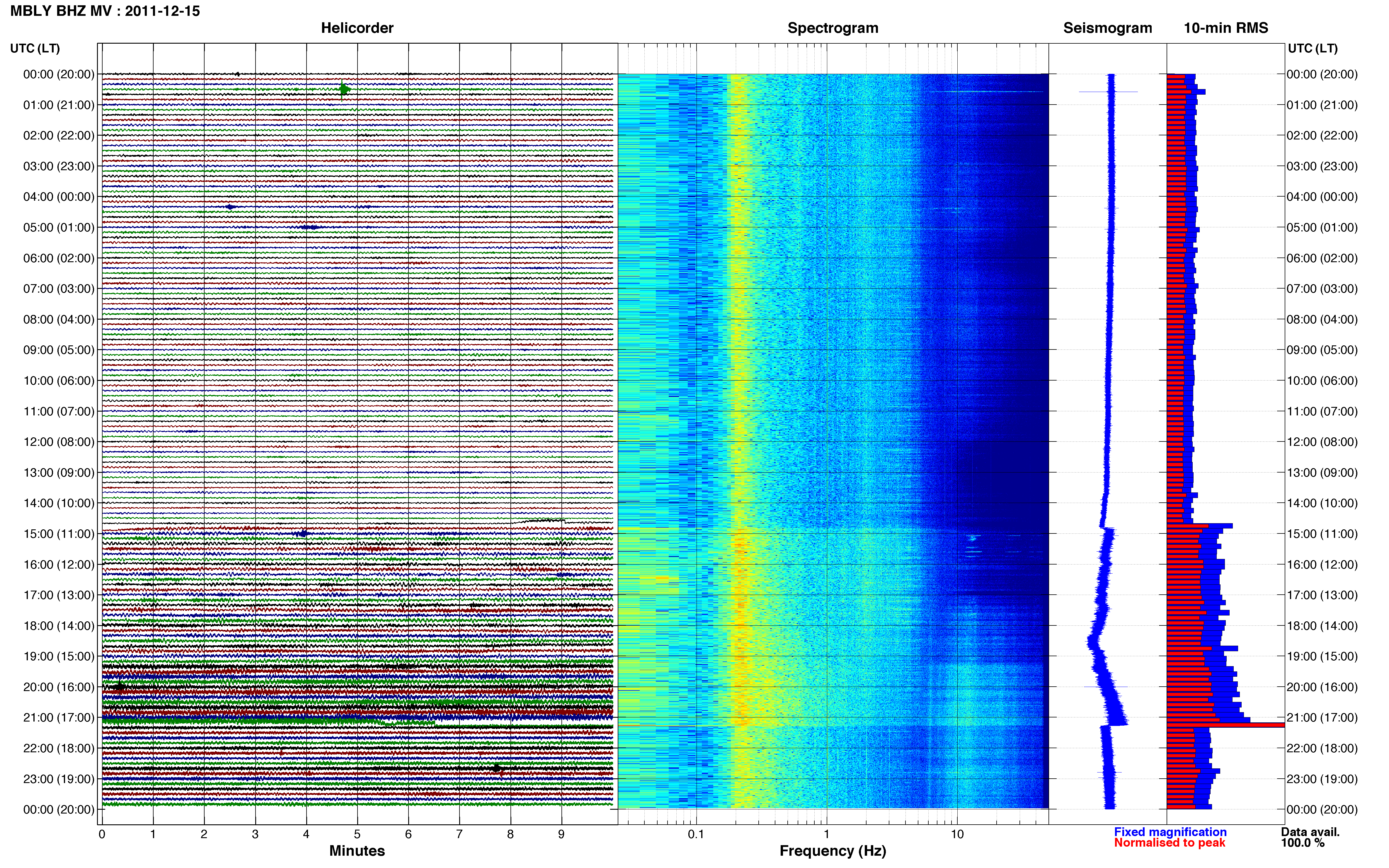Click the 'Helicorder' panel heading

click(357, 28)
